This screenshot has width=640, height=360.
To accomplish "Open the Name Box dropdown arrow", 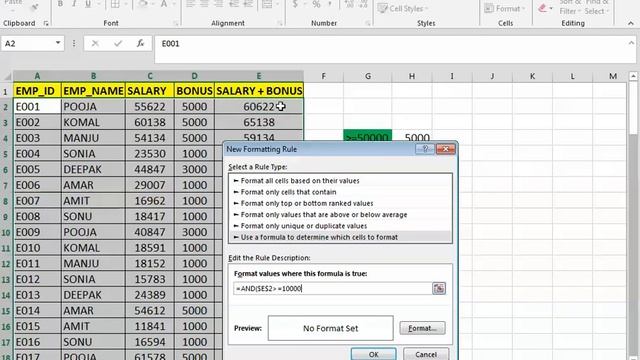I will (x=58, y=43).
